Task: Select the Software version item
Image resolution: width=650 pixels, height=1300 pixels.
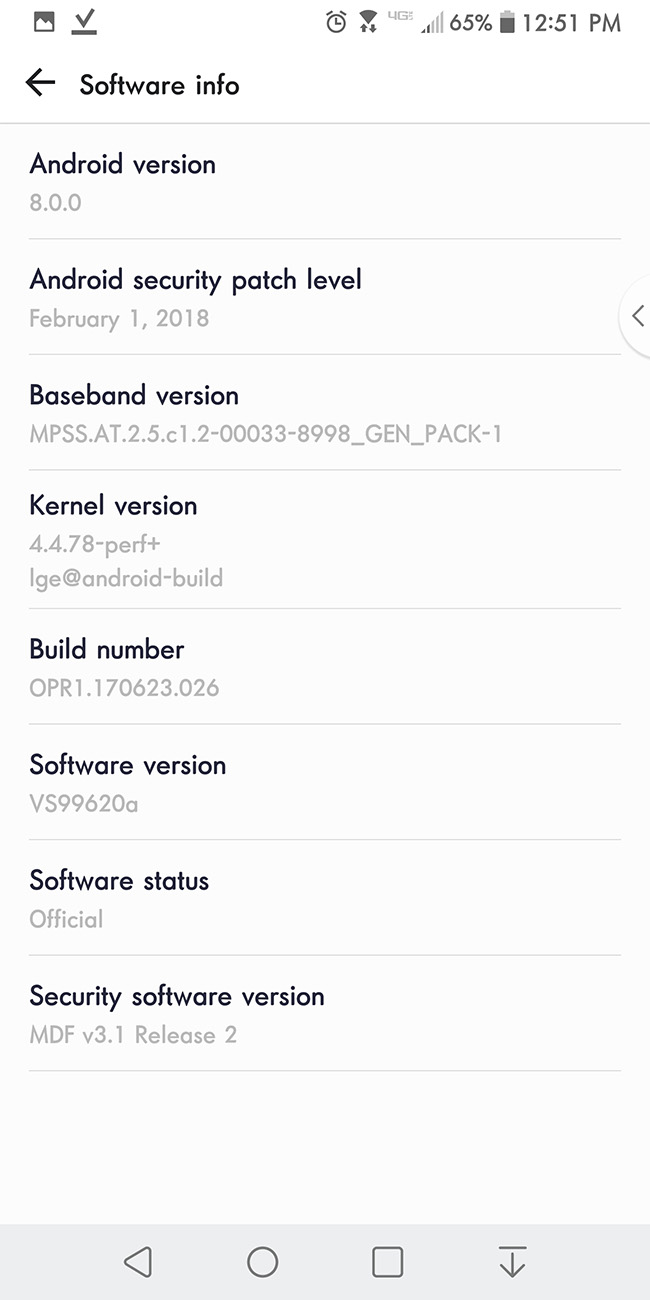Action: pos(325,783)
